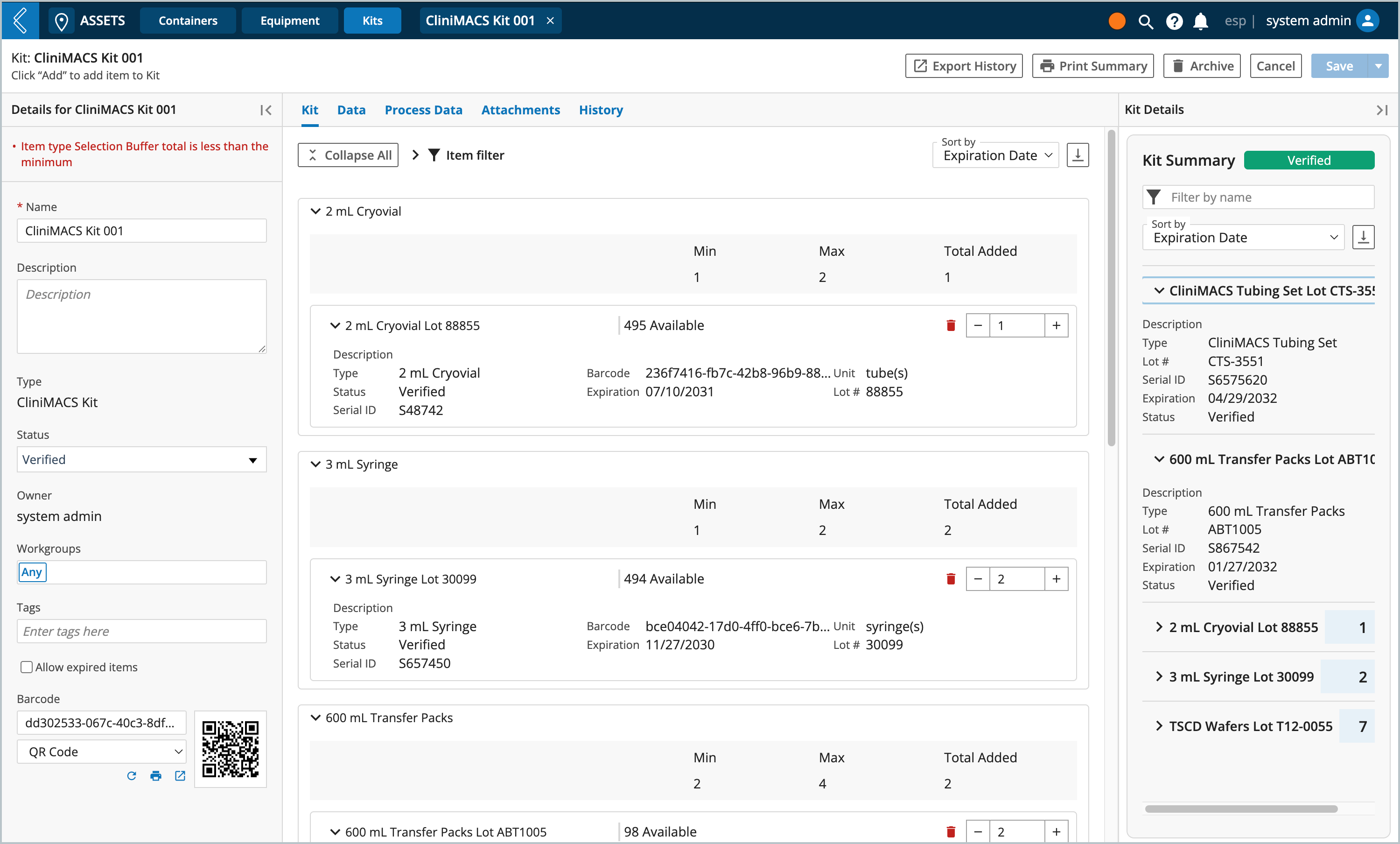1400x844 pixels.
Task: Collapse the 2 mL Cryovial group
Action: tap(315, 211)
